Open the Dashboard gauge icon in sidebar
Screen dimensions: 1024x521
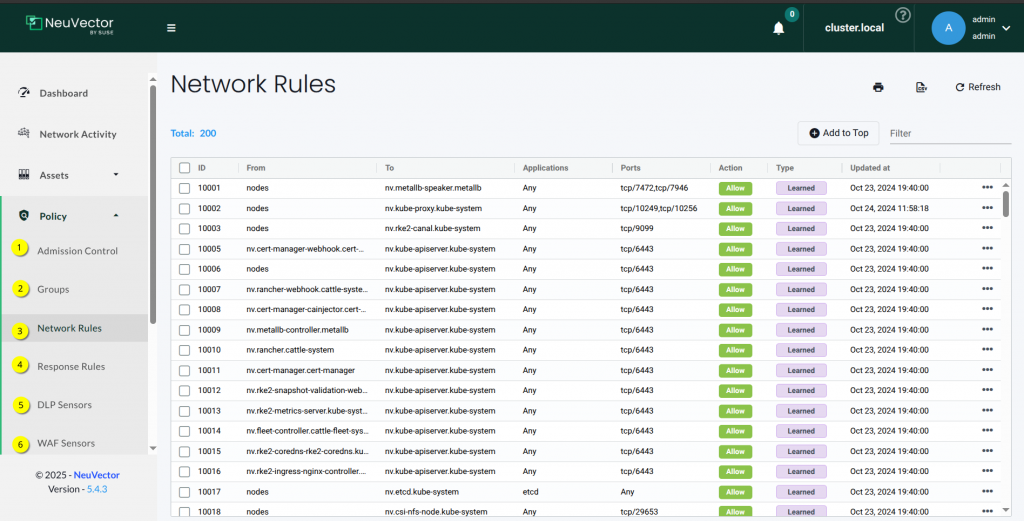click(25, 93)
